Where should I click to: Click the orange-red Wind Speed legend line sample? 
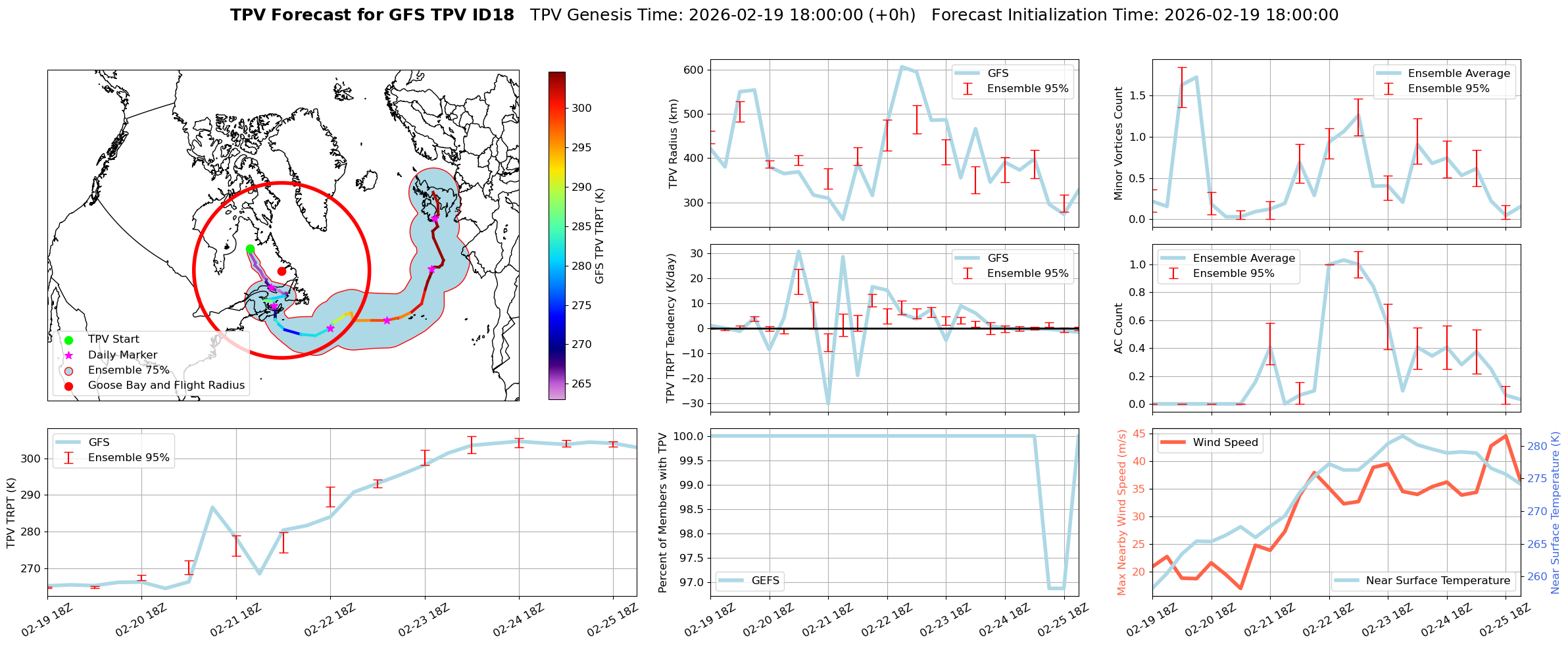1173,443
